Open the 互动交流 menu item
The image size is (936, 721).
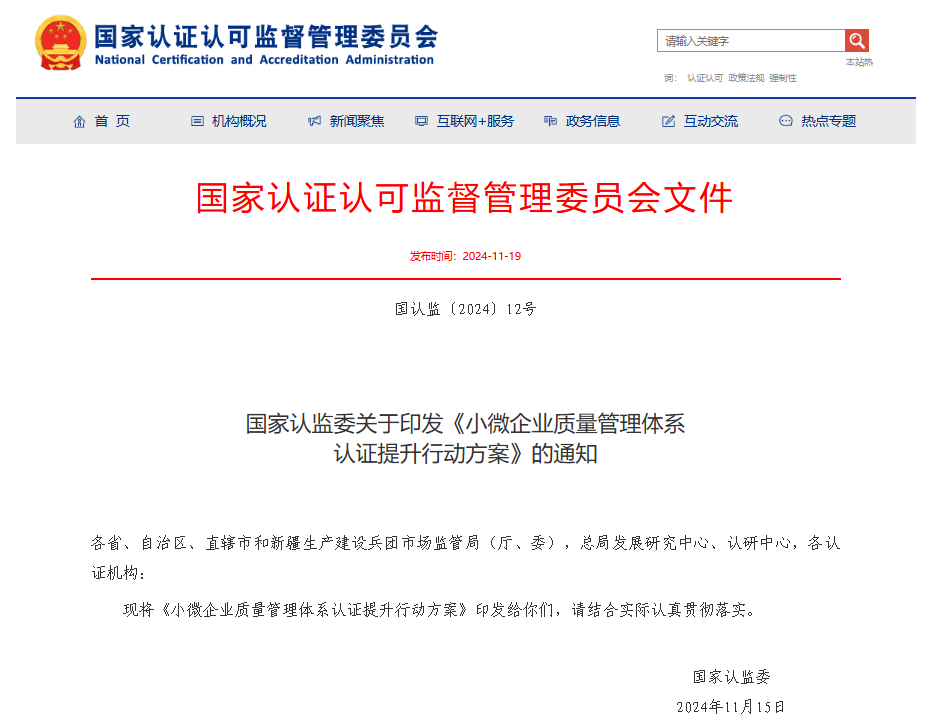(711, 121)
